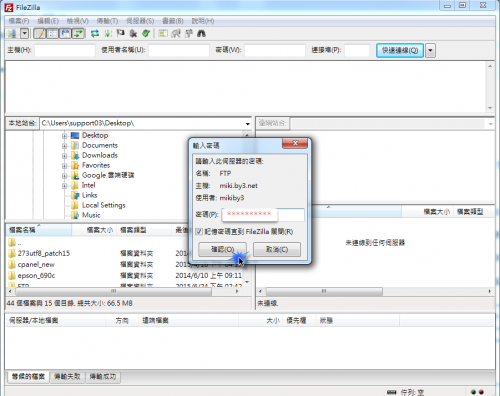Toggle remember password until FileZilla closes
Image resolution: width=500 pixels, height=396 pixels.
pos(199,232)
